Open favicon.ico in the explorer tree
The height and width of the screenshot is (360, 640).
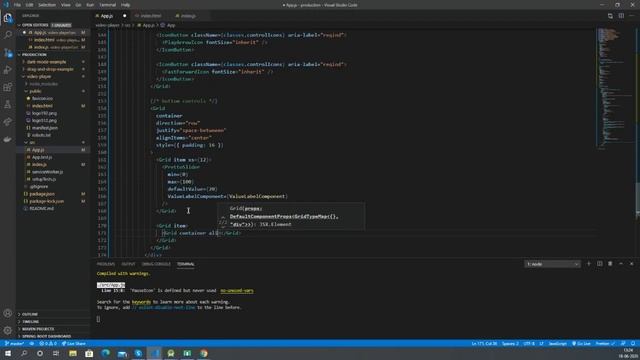click(42, 99)
